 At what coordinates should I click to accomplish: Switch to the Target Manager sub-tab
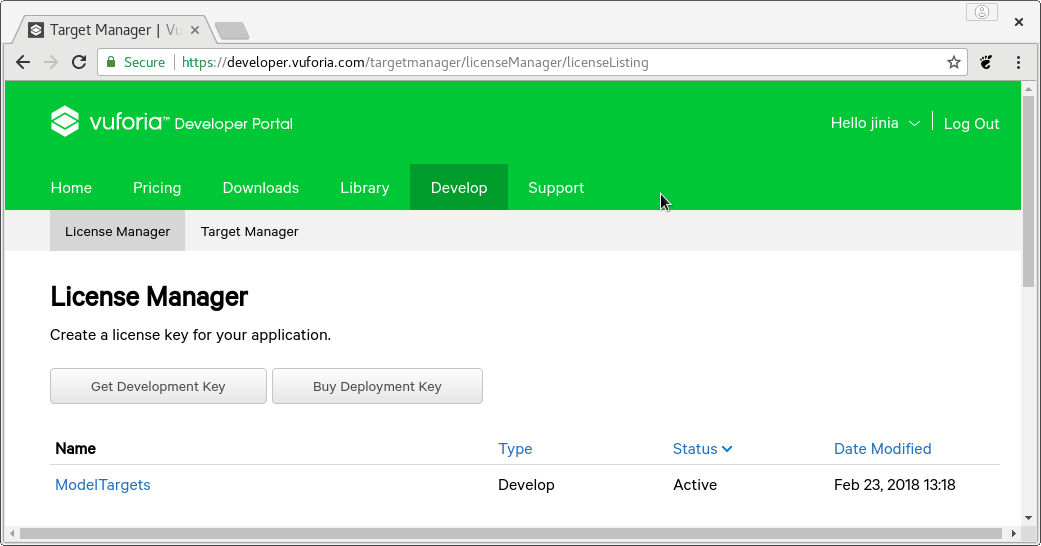coord(250,231)
